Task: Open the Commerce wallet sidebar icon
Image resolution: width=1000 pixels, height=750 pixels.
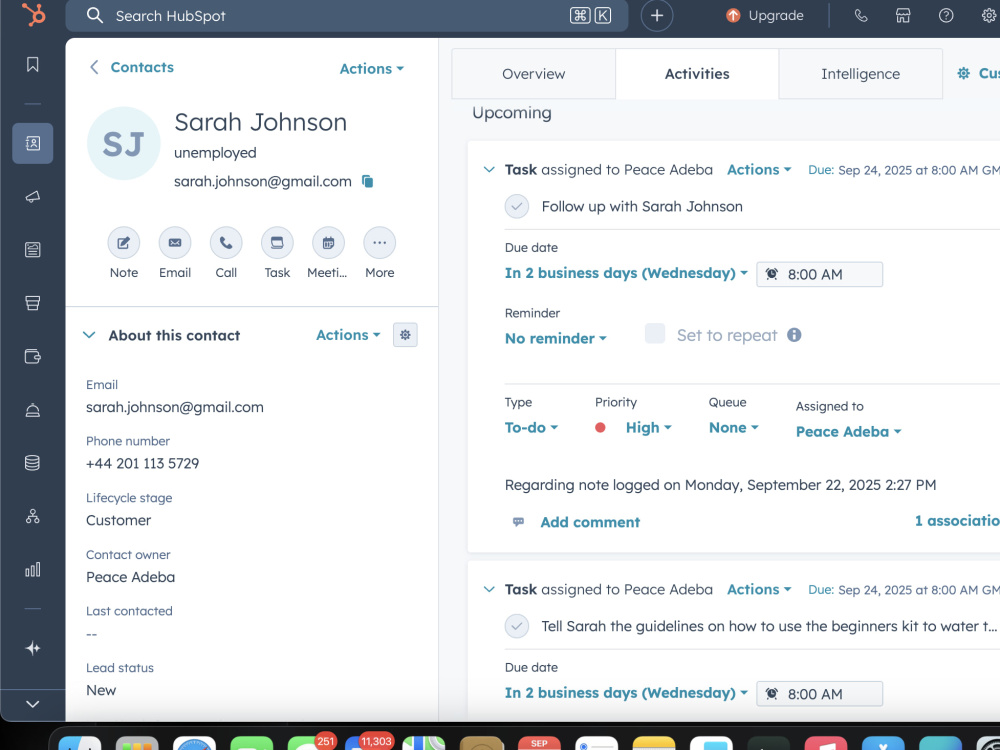Action: click(33, 356)
